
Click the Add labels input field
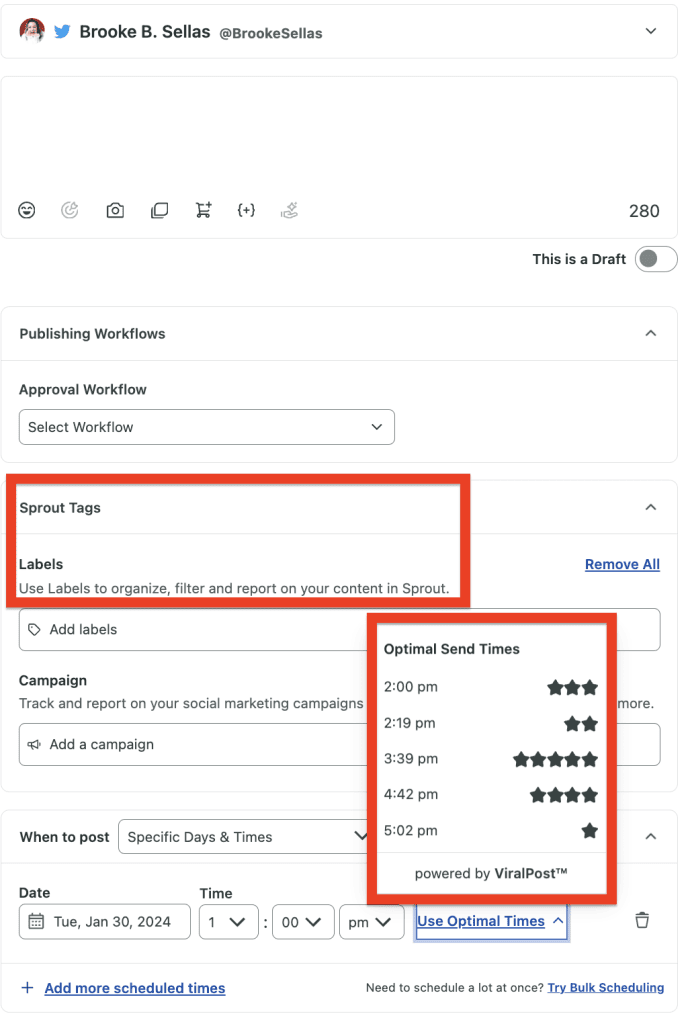pos(339,630)
